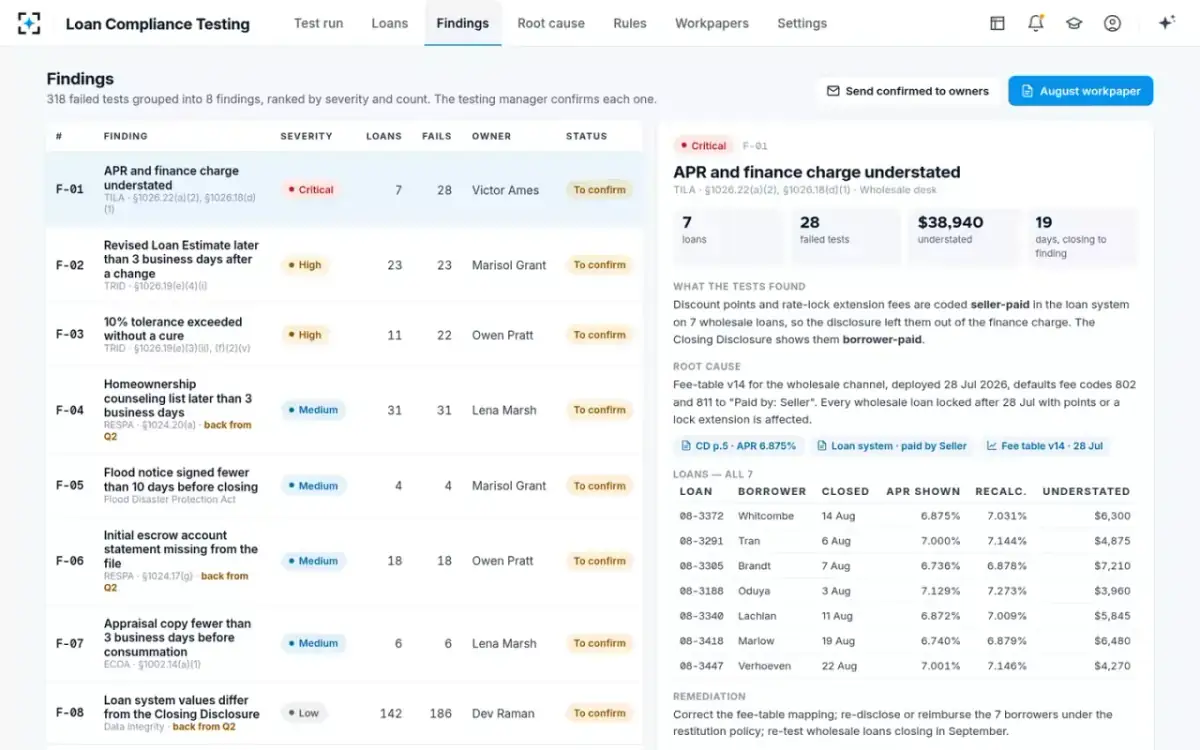Open the layout panel icon
This screenshot has width=1200, height=750.
point(997,23)
